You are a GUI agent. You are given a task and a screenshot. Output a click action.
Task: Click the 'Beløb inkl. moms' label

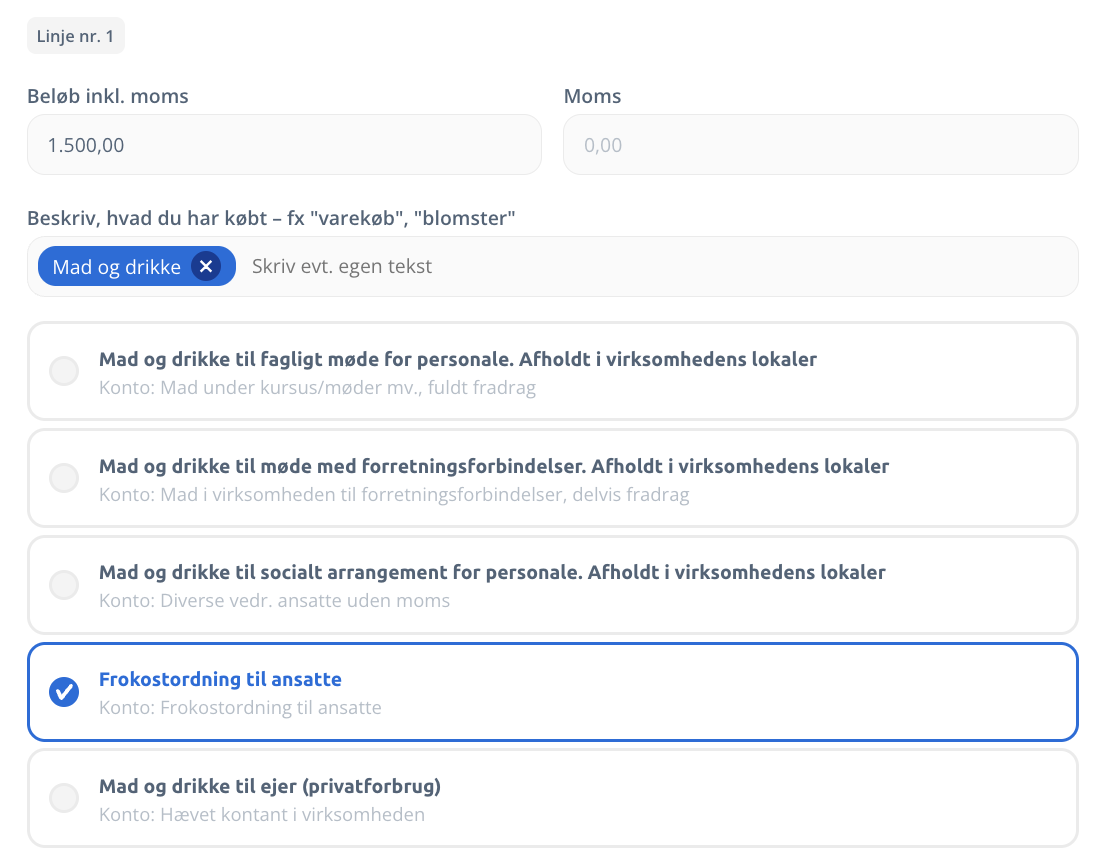108,96
